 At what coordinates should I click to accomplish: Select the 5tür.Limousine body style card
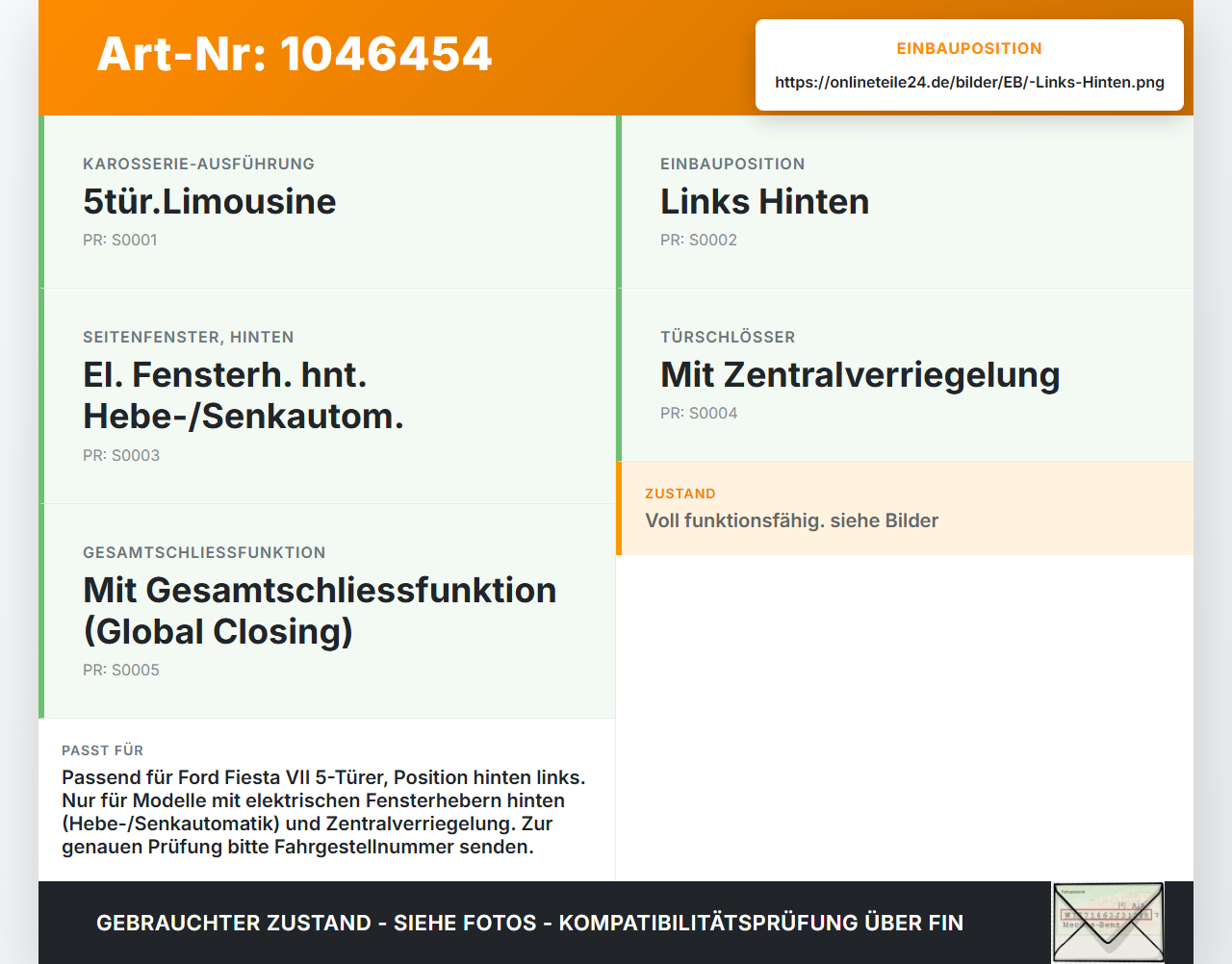point(327,202)
